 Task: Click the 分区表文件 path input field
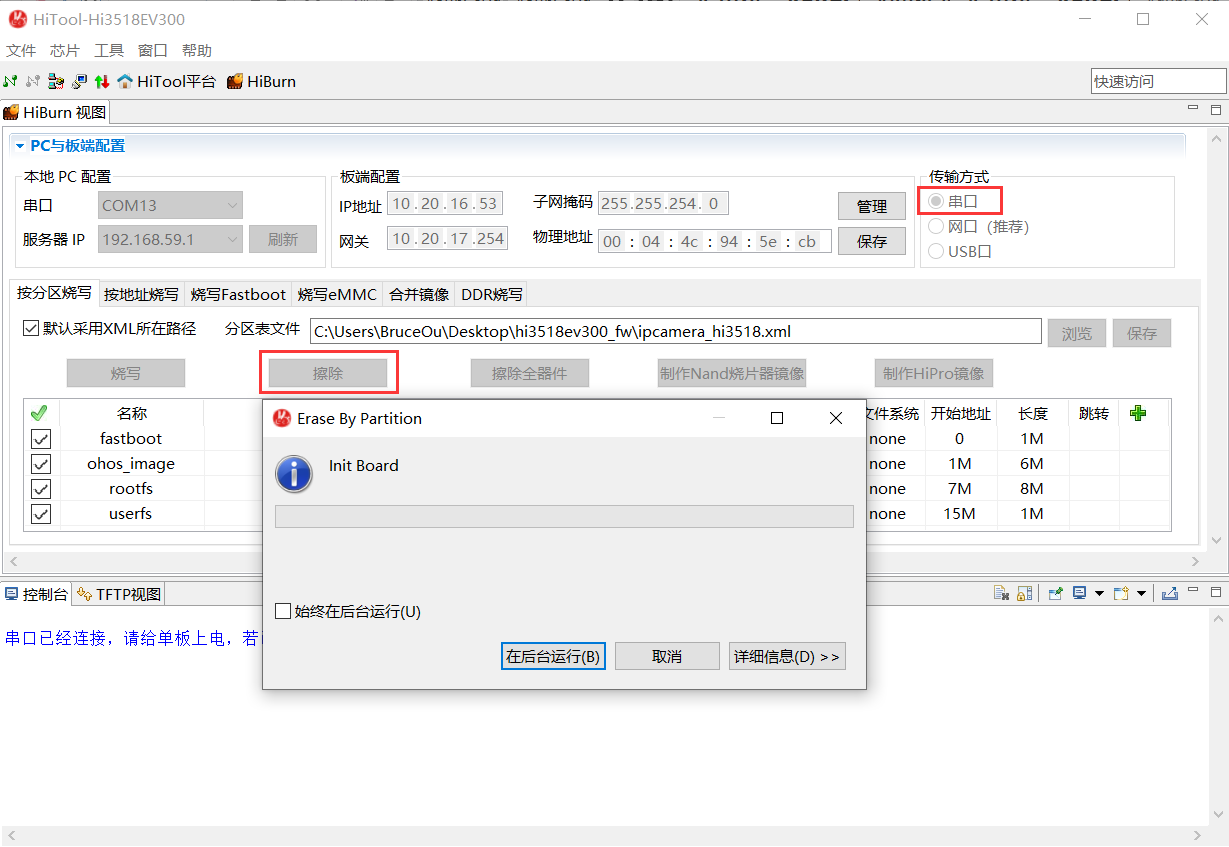675,331
